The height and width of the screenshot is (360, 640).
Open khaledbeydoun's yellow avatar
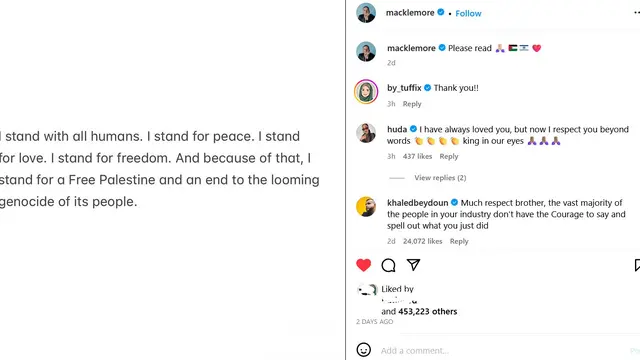point(366,207)
